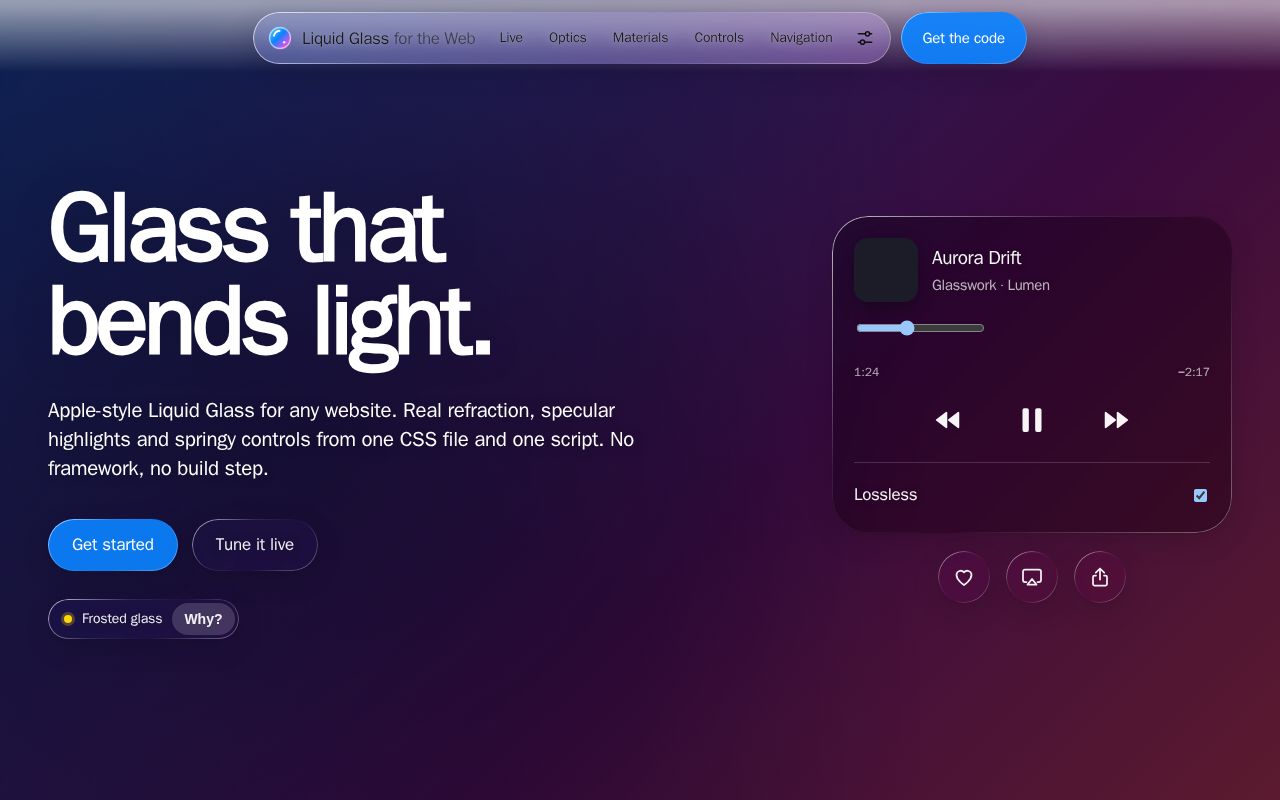Like the track with the heart icon
Image resolution: width=1280 pixels, height=800 pixels.
[x=964, y=577]
